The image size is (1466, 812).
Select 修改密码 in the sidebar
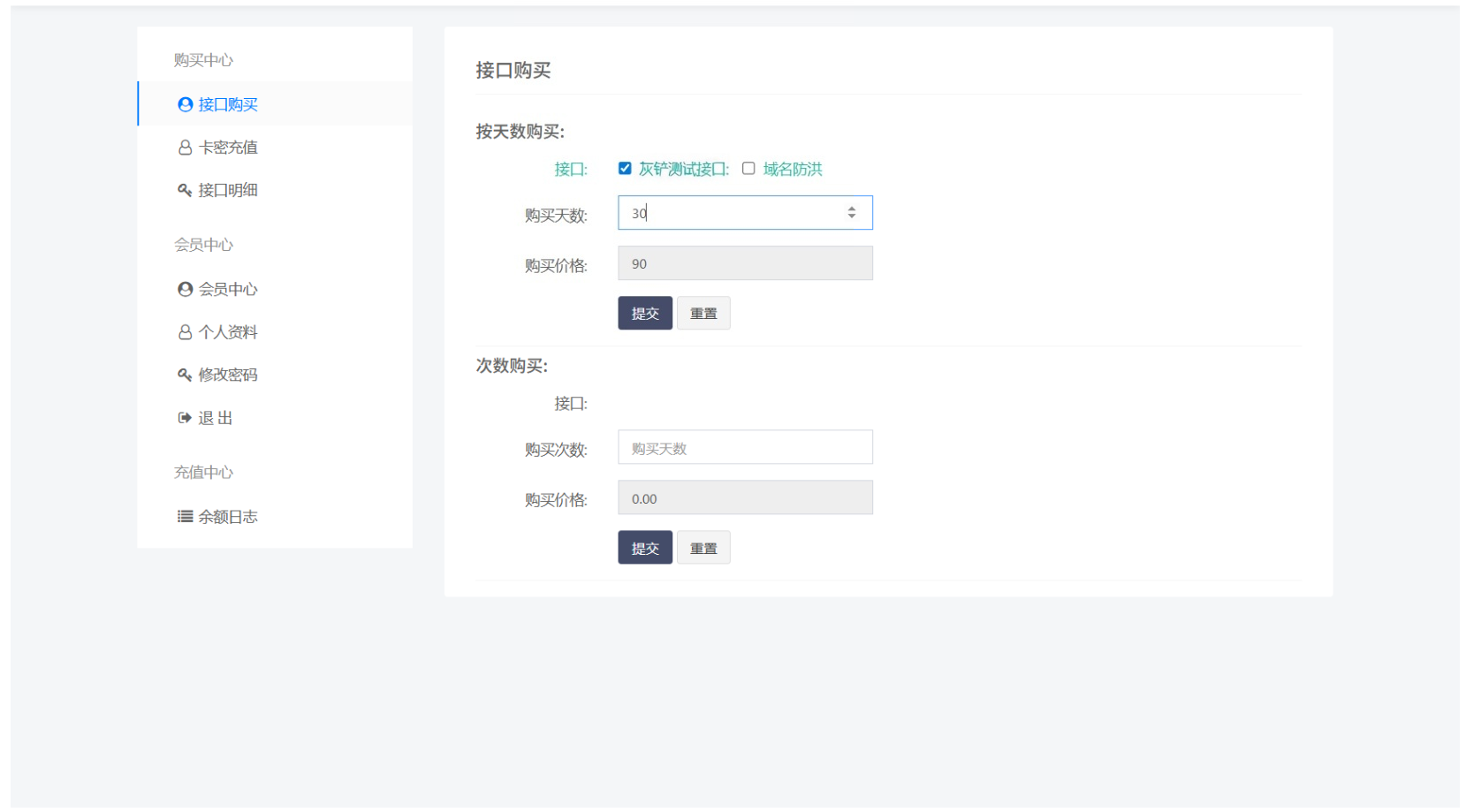(275, 375)
